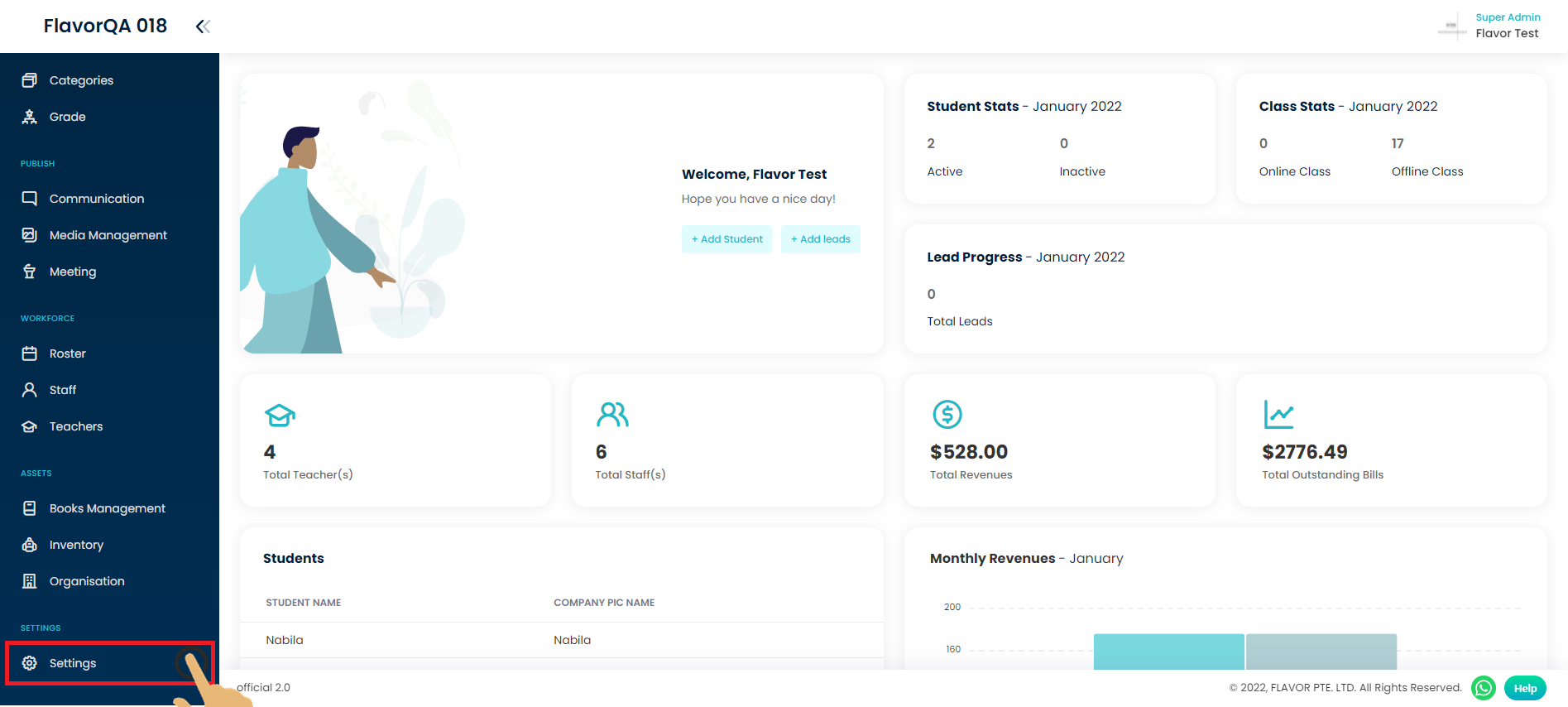Click the $2776.49 outstanding bills value
This screenshot has height=707, width=1568.
click(1305, 452)
